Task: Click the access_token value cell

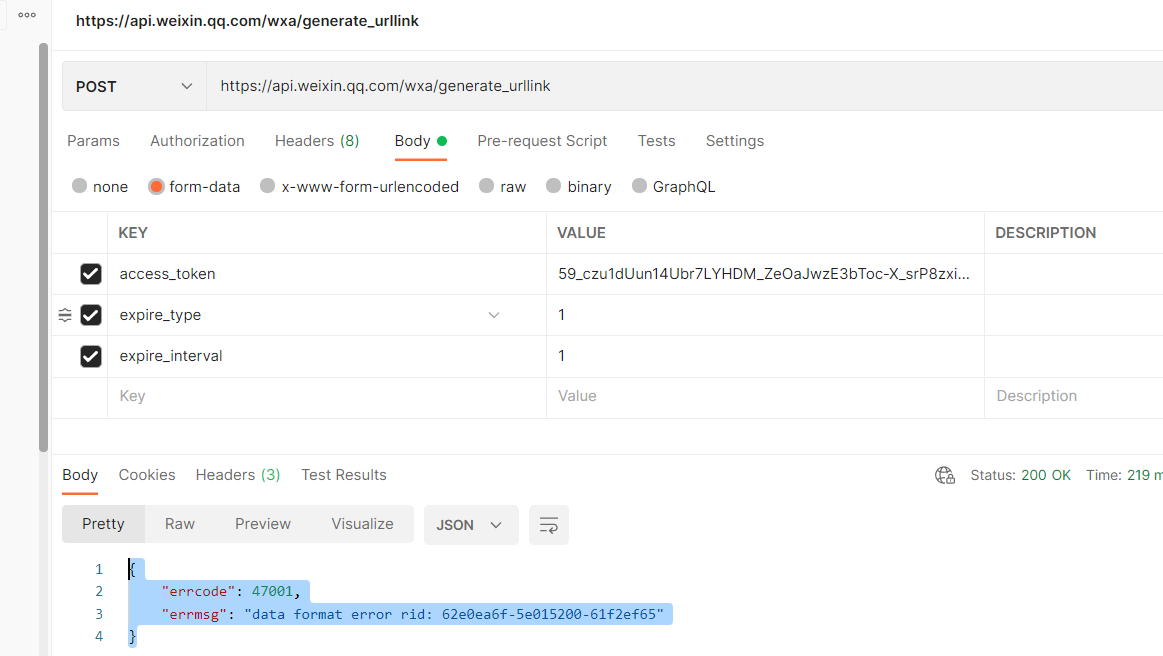Action: click(x=765, y=274)
